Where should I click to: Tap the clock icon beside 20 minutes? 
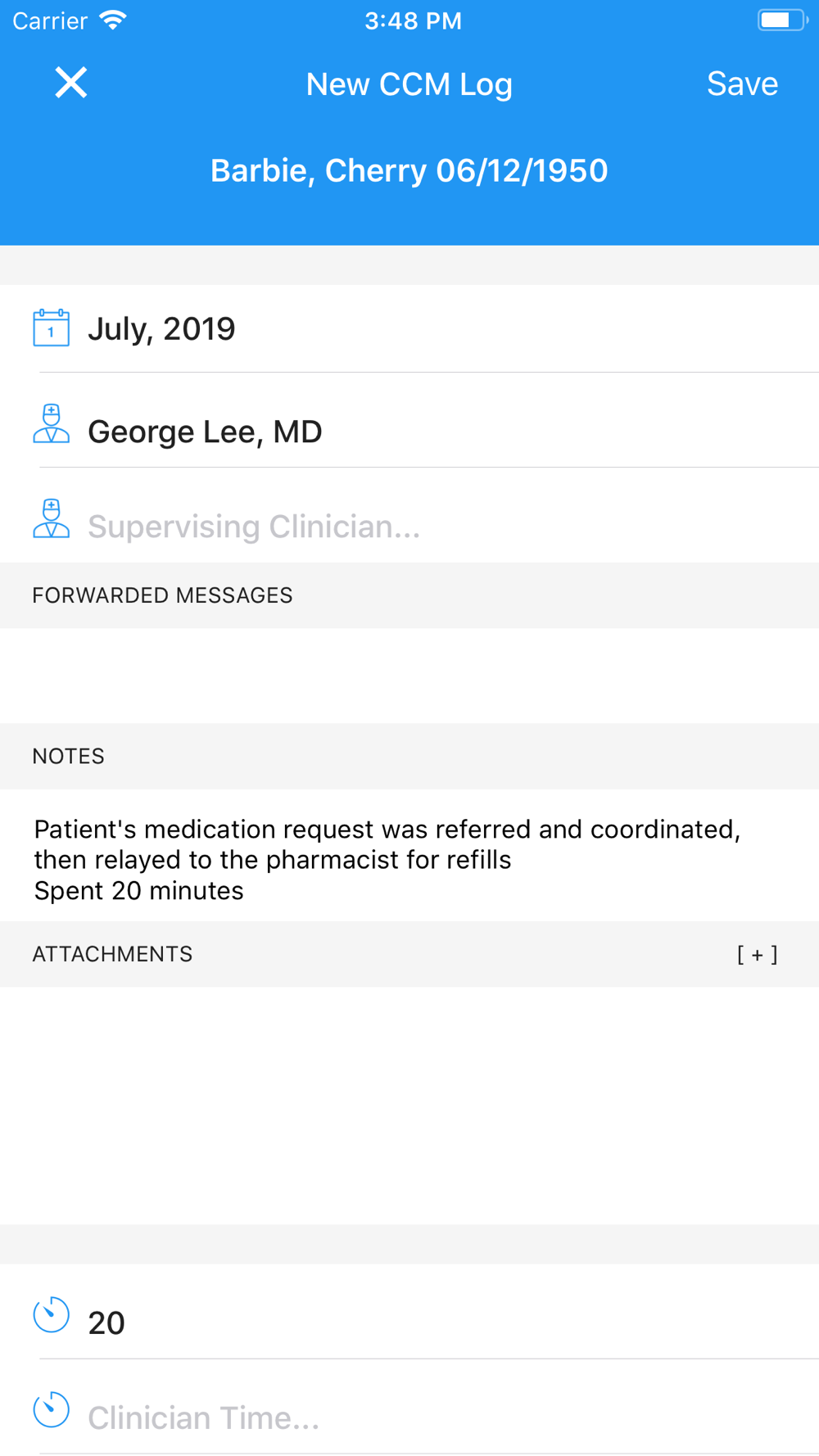point(51,1315)
